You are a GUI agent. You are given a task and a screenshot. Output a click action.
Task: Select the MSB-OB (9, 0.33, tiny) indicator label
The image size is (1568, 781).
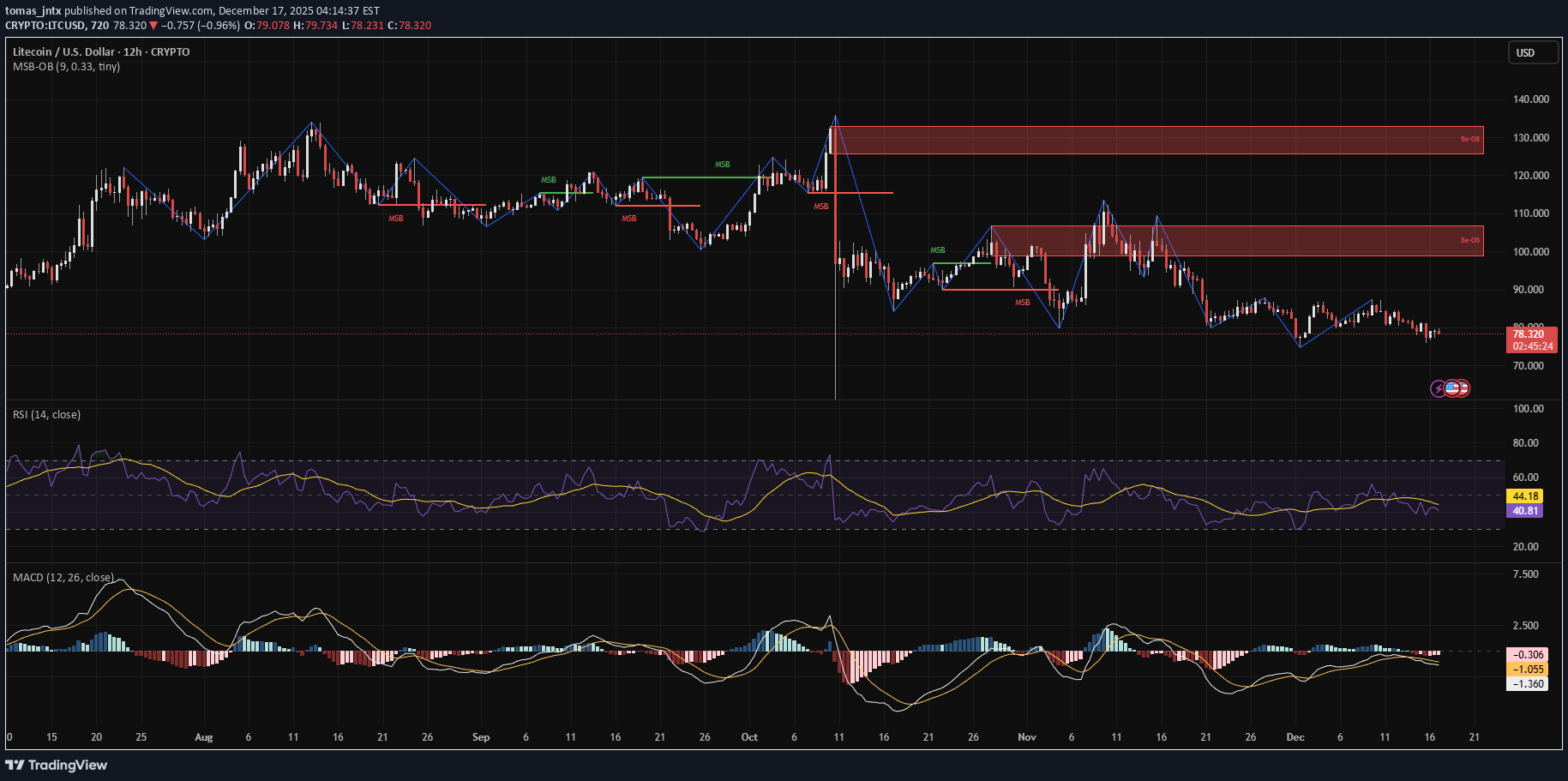click(x=66, y=67)
